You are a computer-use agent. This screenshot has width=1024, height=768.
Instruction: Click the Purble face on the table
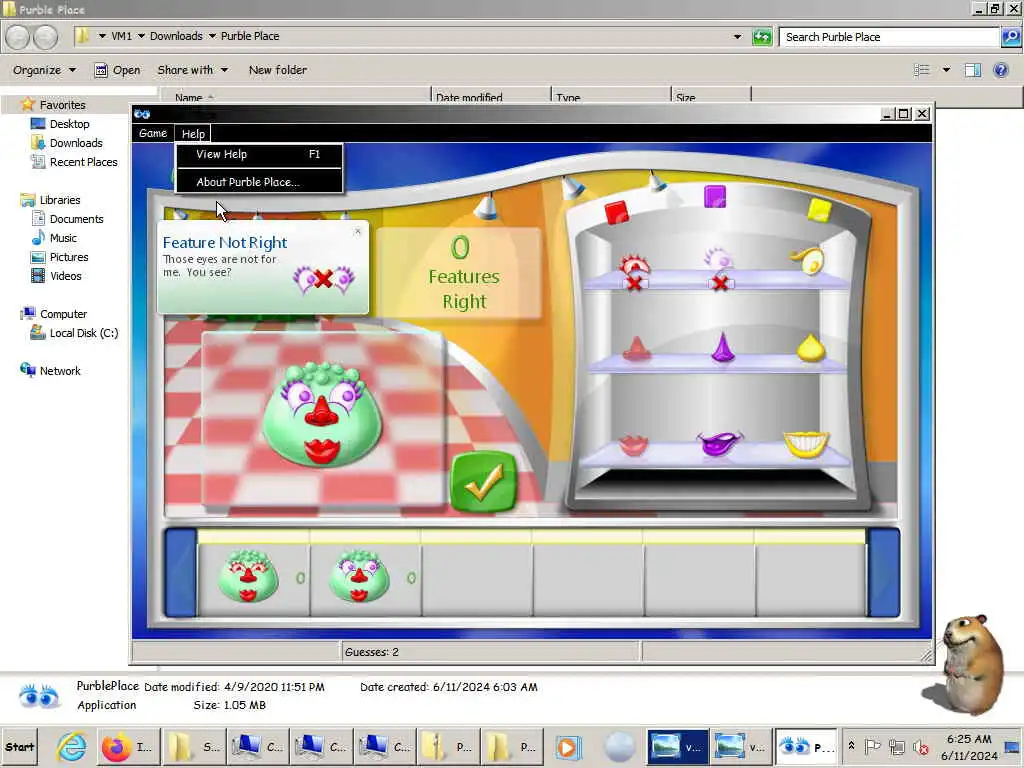click(322, 415)
